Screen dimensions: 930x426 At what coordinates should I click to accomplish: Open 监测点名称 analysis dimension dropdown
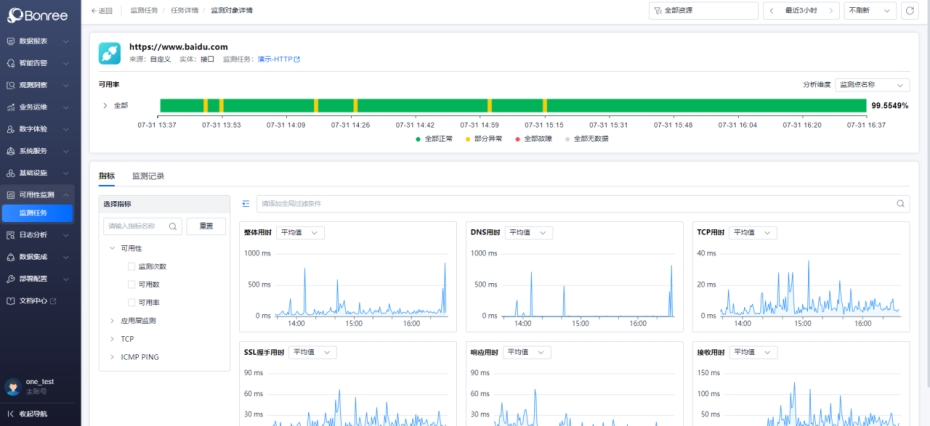872,85
